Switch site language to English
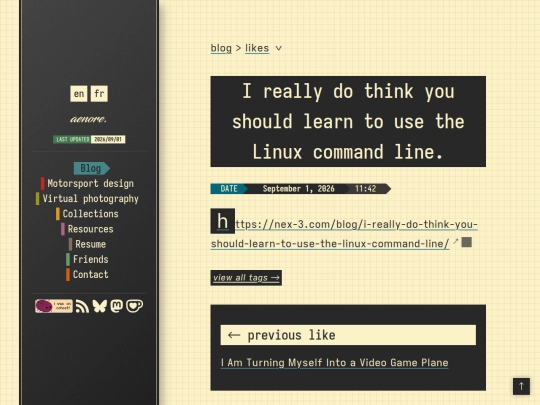Viewport: 540px width, 405px height. coord(79,94)
